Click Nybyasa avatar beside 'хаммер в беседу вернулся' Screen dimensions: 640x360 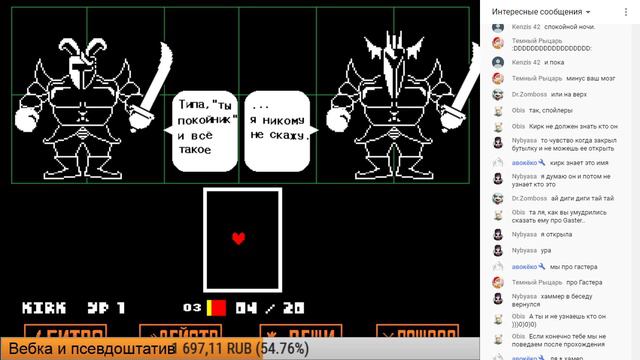pyautogui.click(x=498, y=298)
